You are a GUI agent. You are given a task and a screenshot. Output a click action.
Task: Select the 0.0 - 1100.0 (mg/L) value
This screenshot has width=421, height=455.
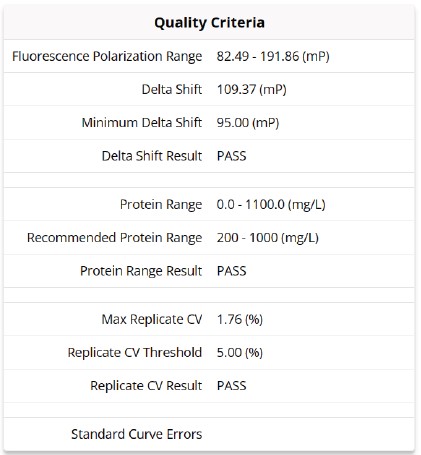(271, 204)
